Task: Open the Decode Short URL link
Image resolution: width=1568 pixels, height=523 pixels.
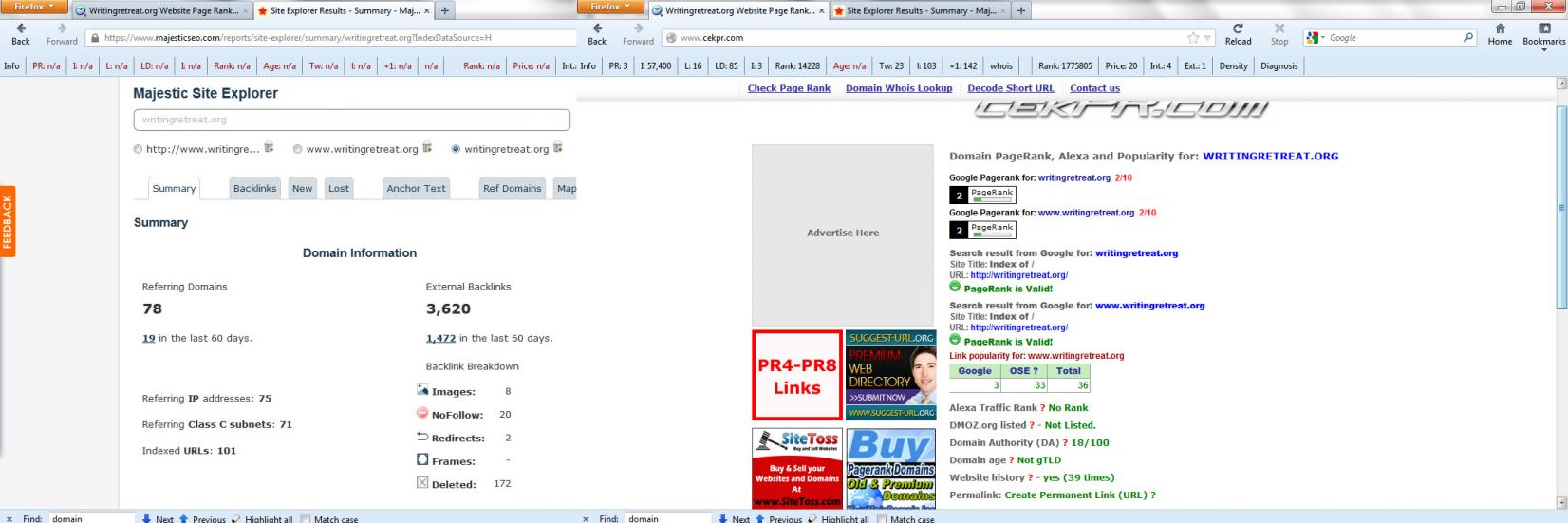Action: (1011, 88)
